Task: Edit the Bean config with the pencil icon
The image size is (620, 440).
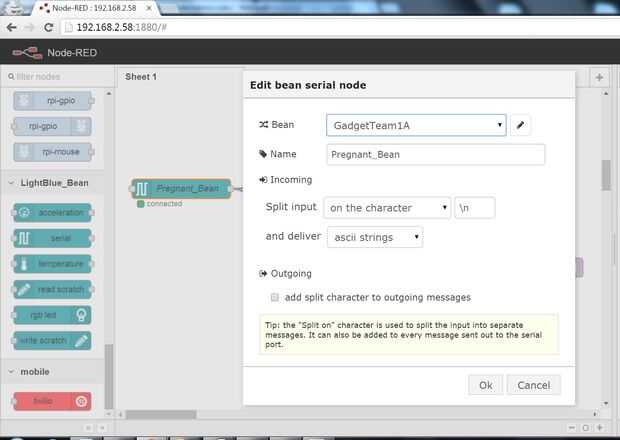Action: [520, 125]
